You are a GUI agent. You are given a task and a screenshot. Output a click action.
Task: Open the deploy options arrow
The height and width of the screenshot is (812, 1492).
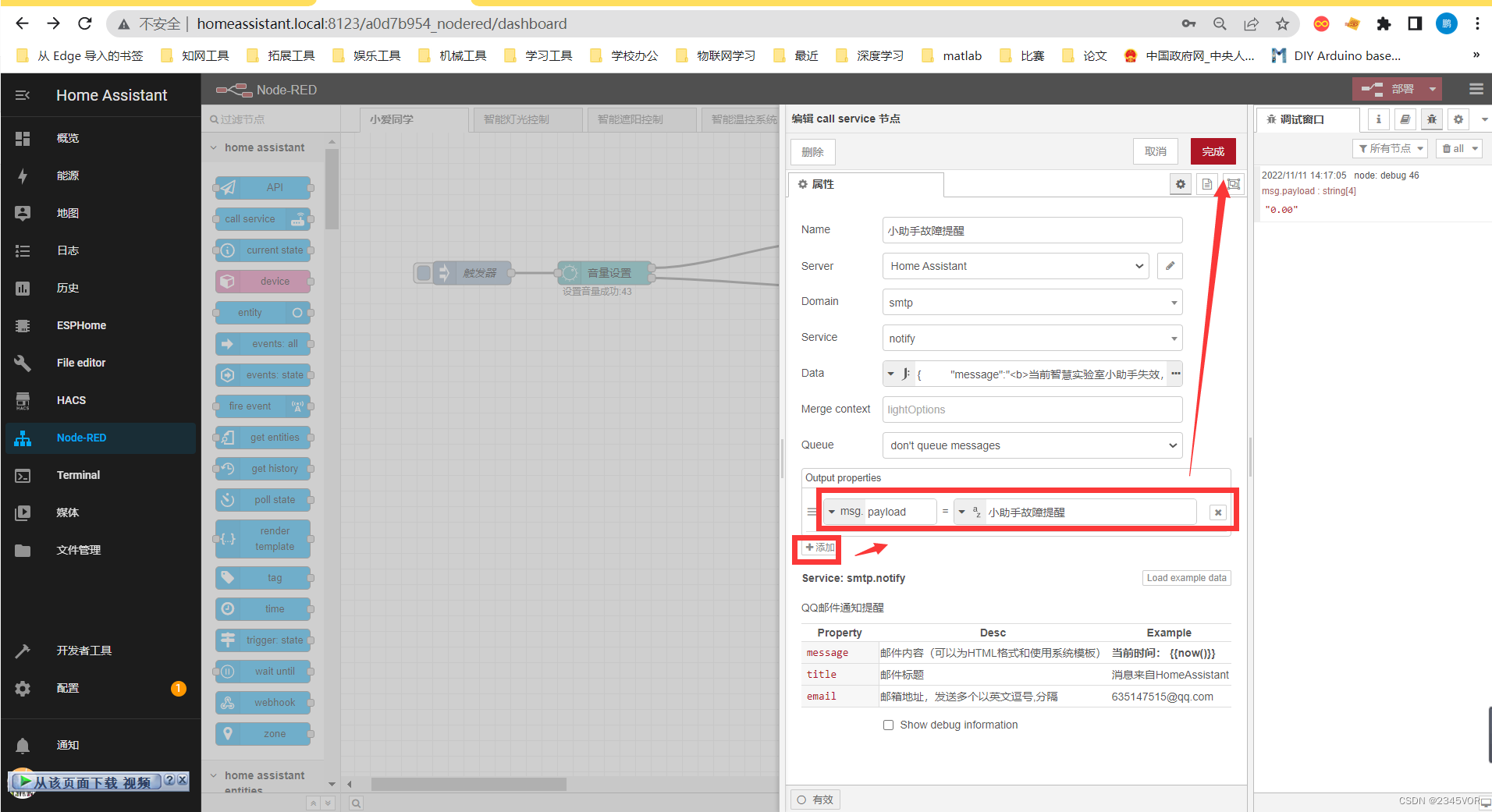1432,90
